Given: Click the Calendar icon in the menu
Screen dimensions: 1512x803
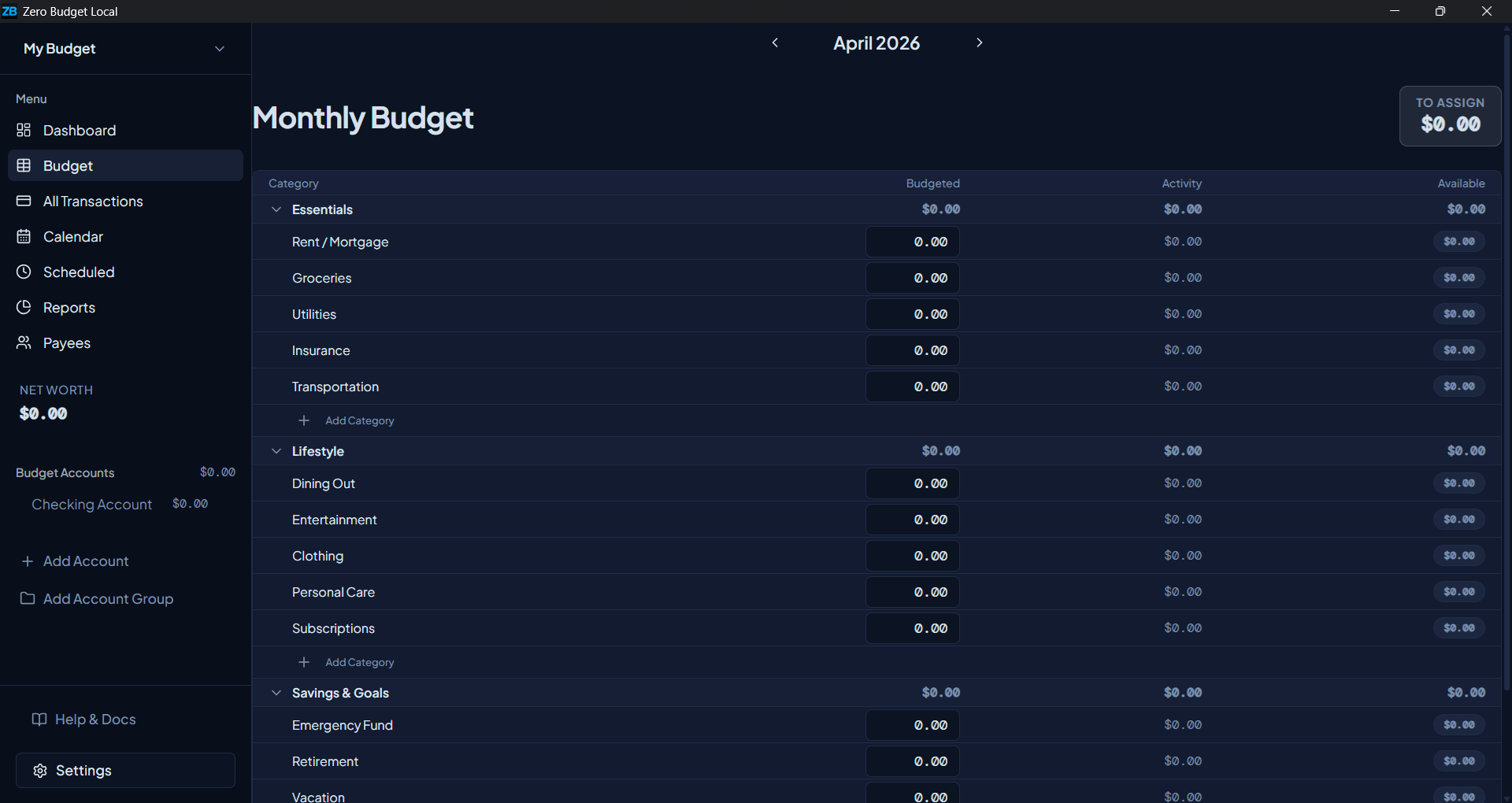Looking at the screenshot, I should pyautogui.click(x=24, y=236).
